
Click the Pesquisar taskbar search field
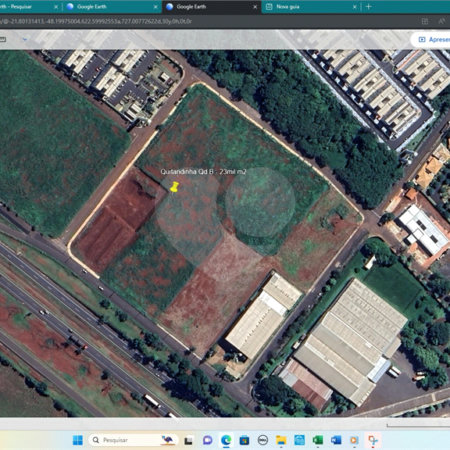pyautogui.click(x=133, y=440)
